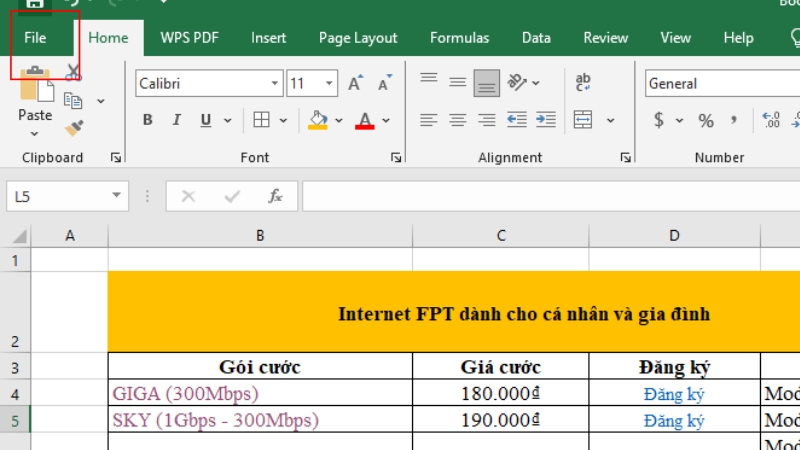Open the File menu tab

tap(35, 38)
